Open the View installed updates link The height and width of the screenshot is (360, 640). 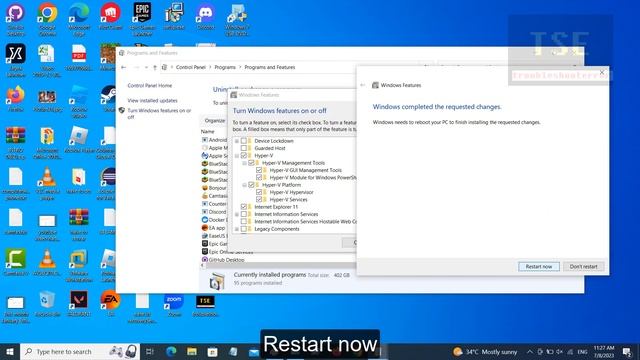pyautogui.click(x=152, y=100)
